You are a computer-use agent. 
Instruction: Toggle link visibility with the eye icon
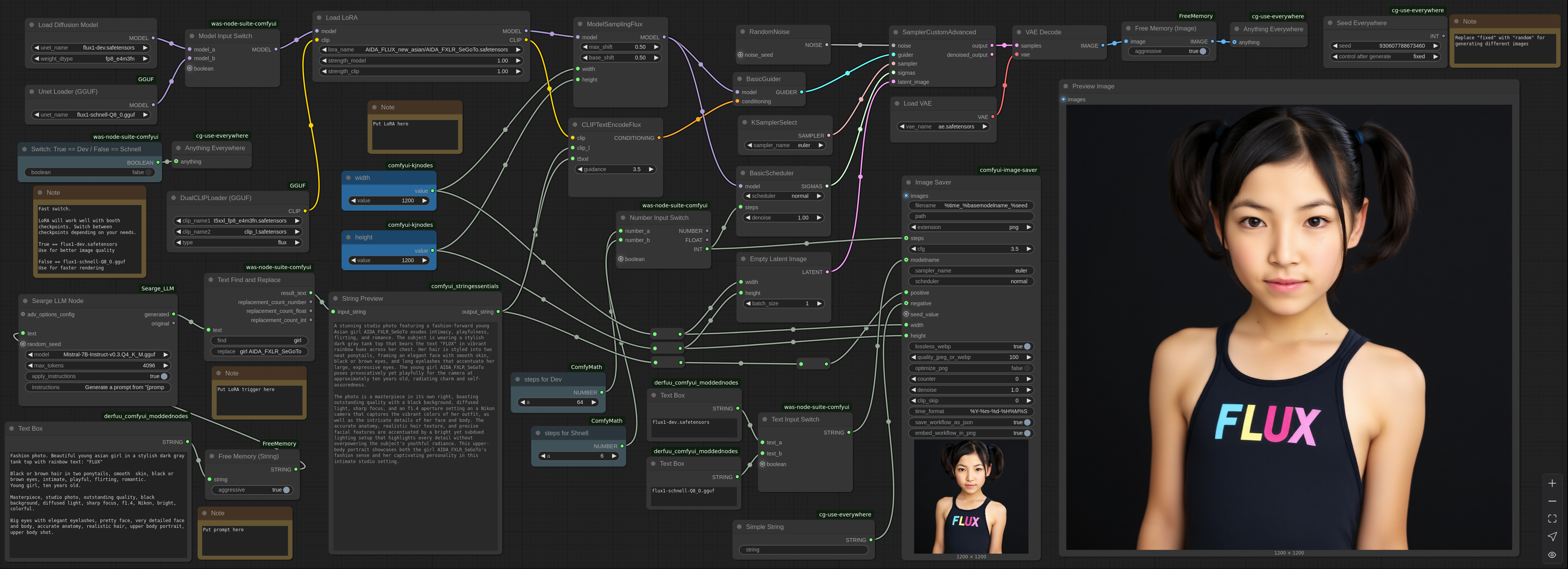(1552, 555)
